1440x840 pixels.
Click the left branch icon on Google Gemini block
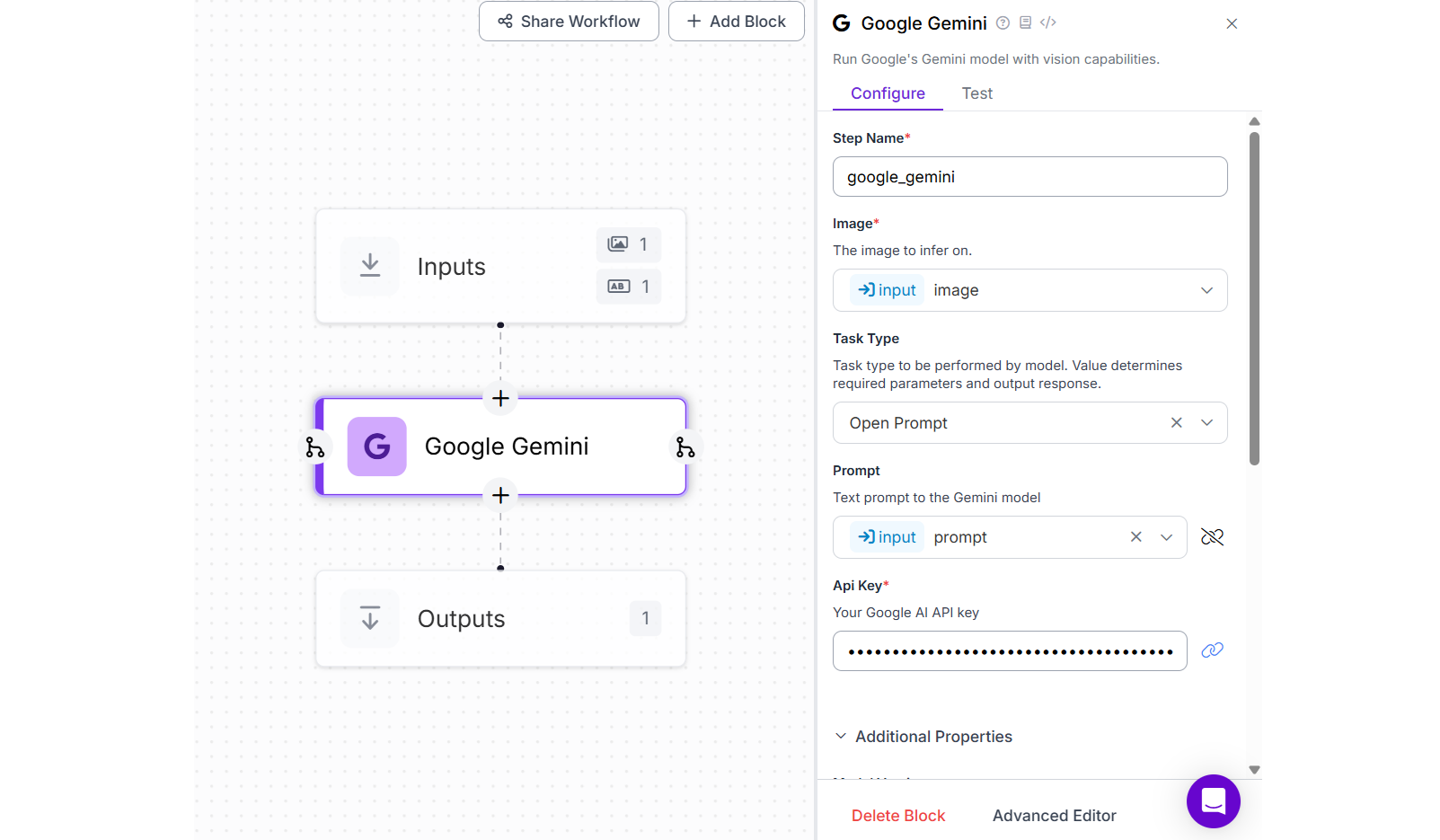pyautogui.click(x=314, y=447)
